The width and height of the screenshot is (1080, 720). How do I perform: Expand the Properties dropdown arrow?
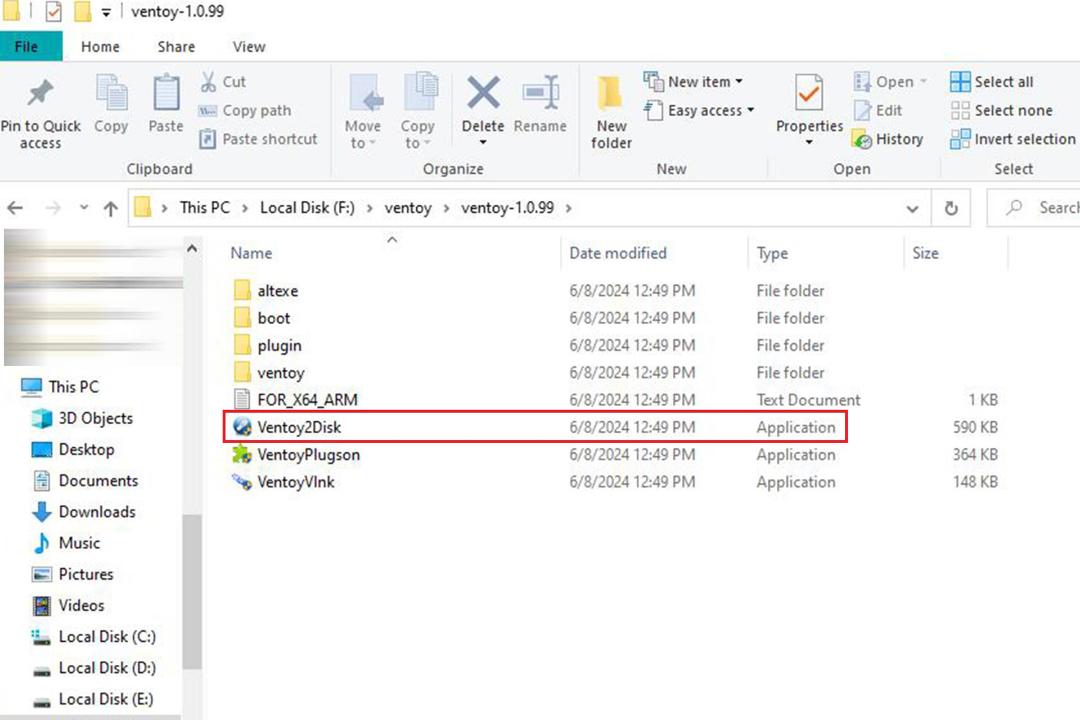[809, 142]
